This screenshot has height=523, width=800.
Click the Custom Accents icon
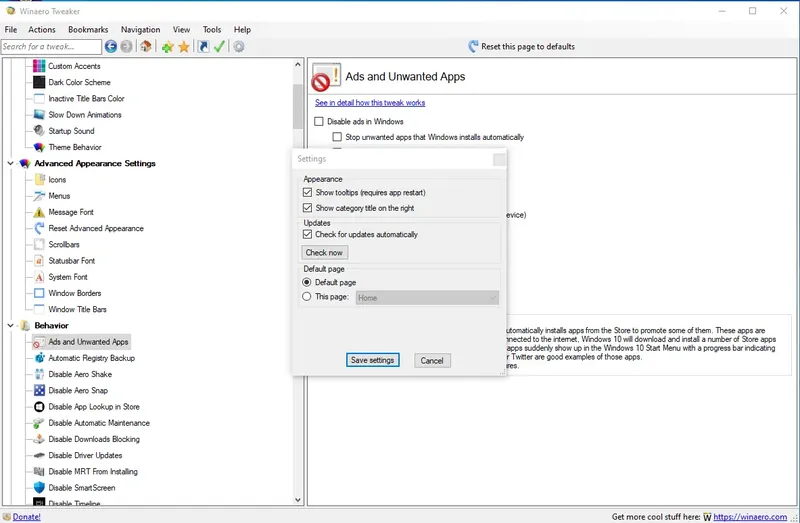39,66
